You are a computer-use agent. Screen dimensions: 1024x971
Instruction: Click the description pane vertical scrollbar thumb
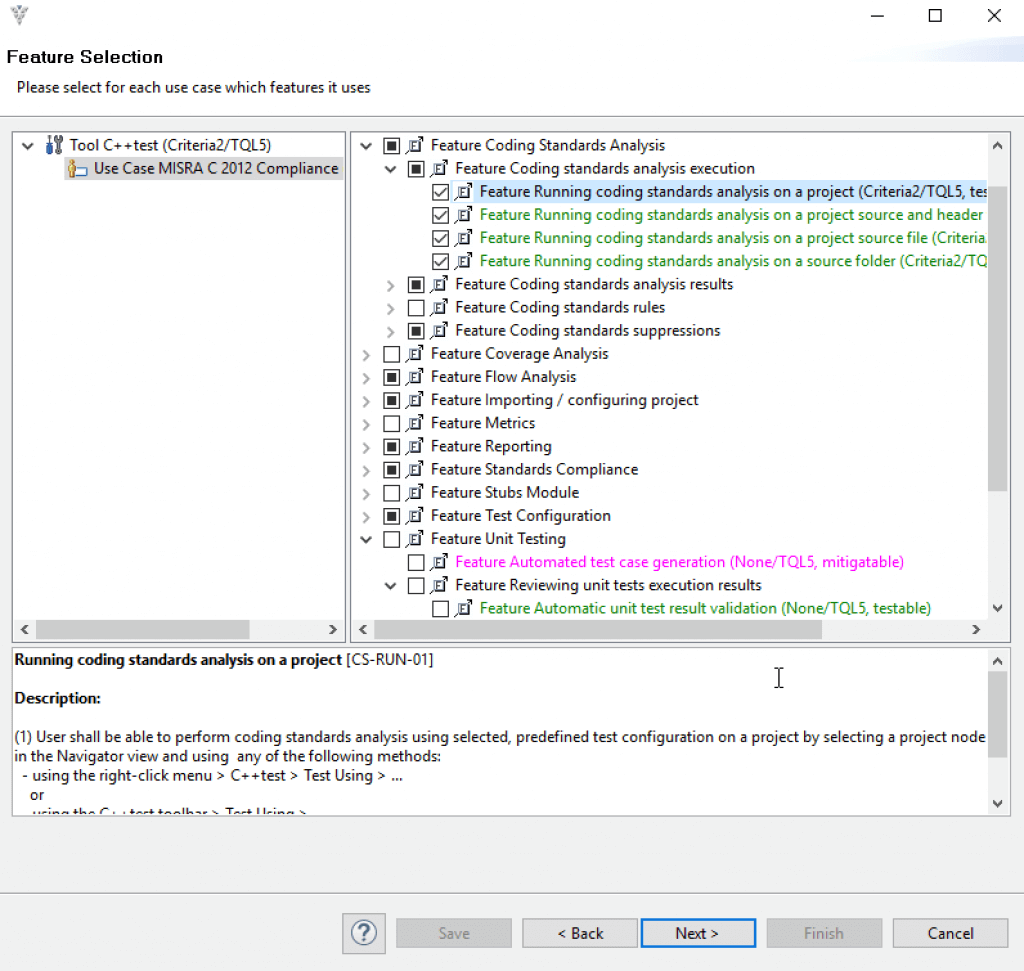(997, 714)
